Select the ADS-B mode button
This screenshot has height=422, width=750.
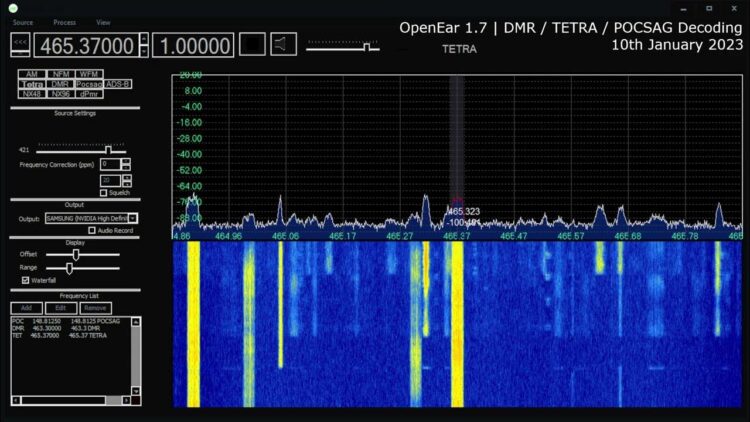118,86
